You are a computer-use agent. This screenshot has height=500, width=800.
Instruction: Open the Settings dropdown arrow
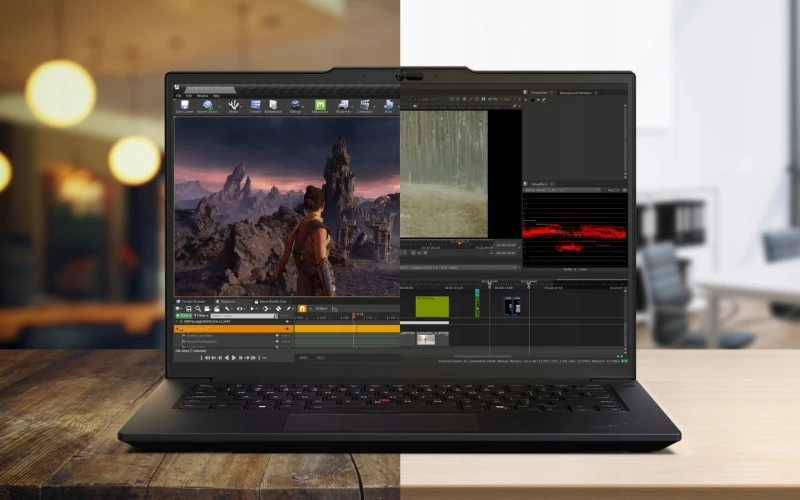click(303, 107)
